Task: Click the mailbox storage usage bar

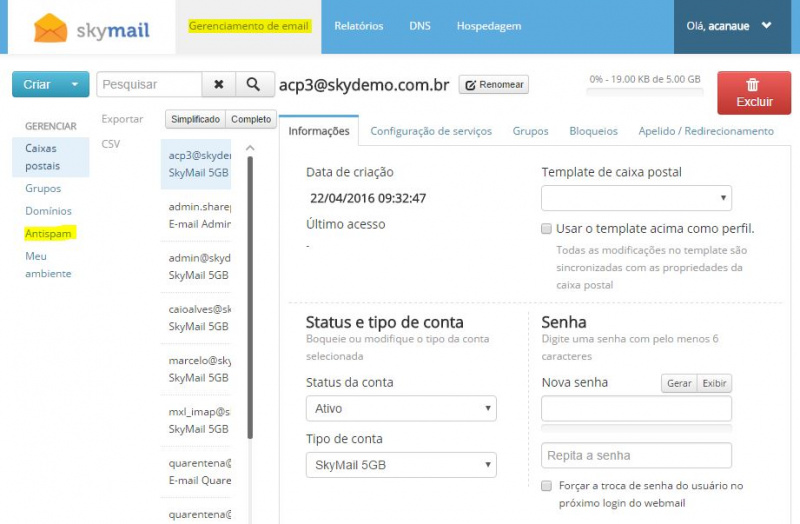Action: tap(645, 92)
